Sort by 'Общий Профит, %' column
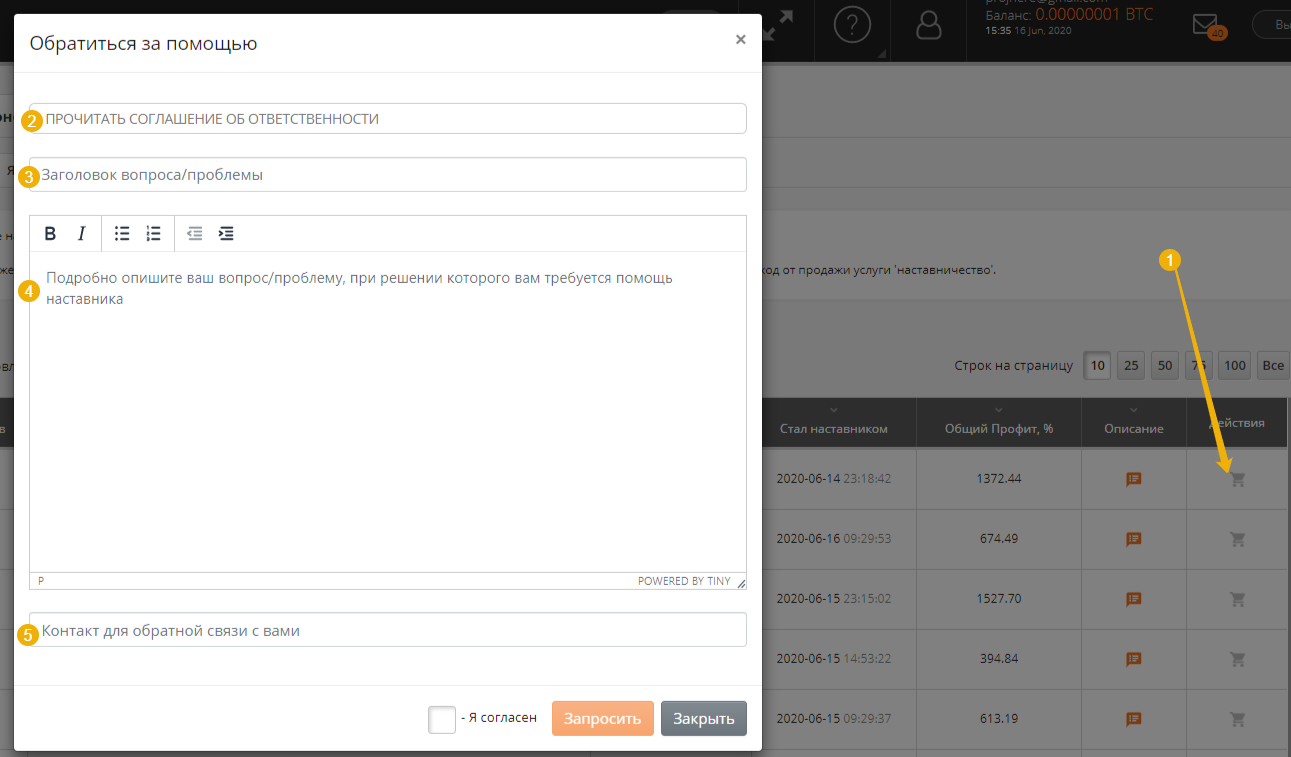The image size is (1291, 757). pos(998,428)
